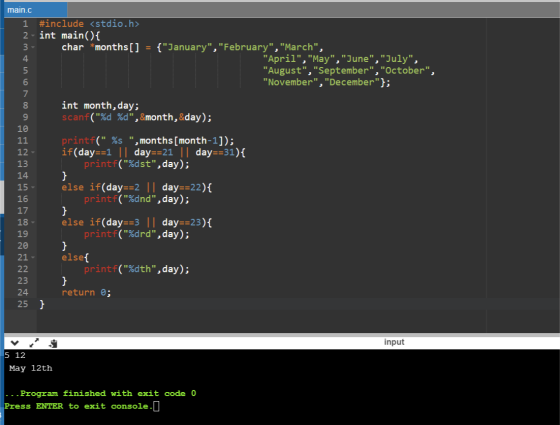The image size is (560, 425).
Task: Fold main function at line 2
Action: [33, 36]
